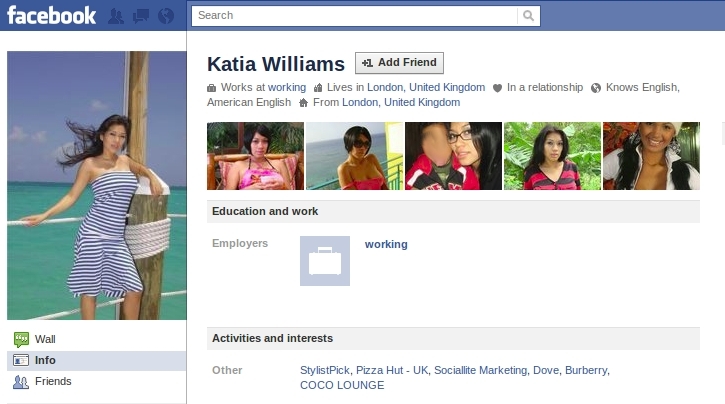Open the large profile picture

coord(97,185)
